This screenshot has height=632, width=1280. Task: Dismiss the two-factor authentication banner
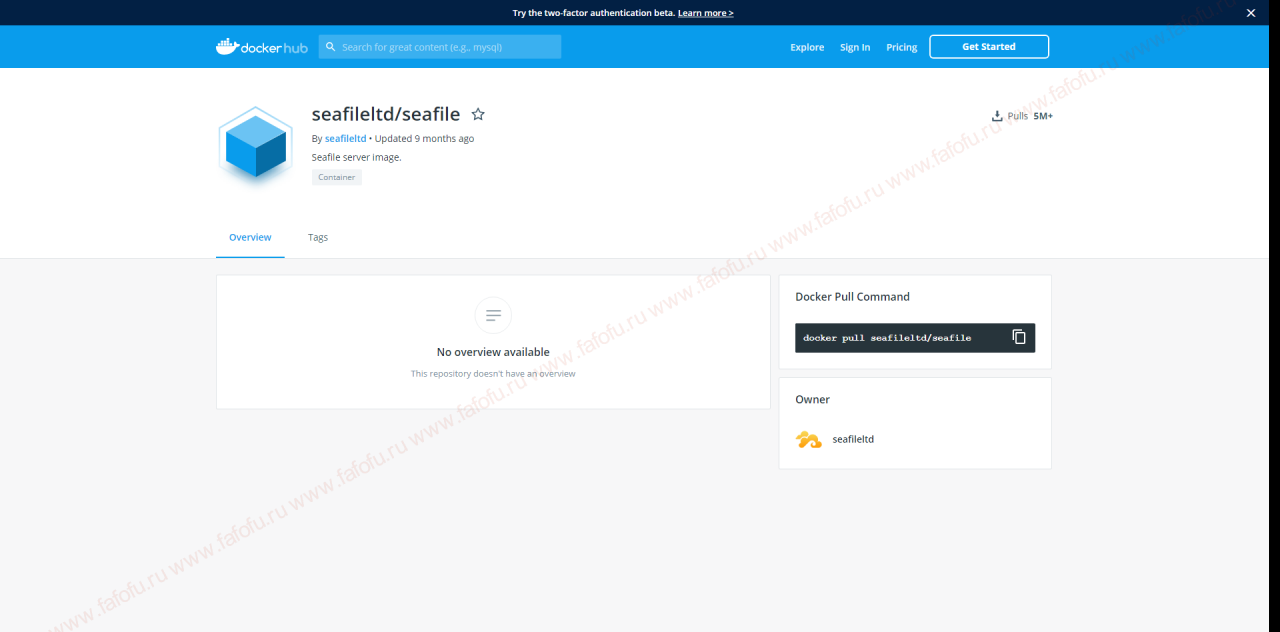[x=1250, y=13]
